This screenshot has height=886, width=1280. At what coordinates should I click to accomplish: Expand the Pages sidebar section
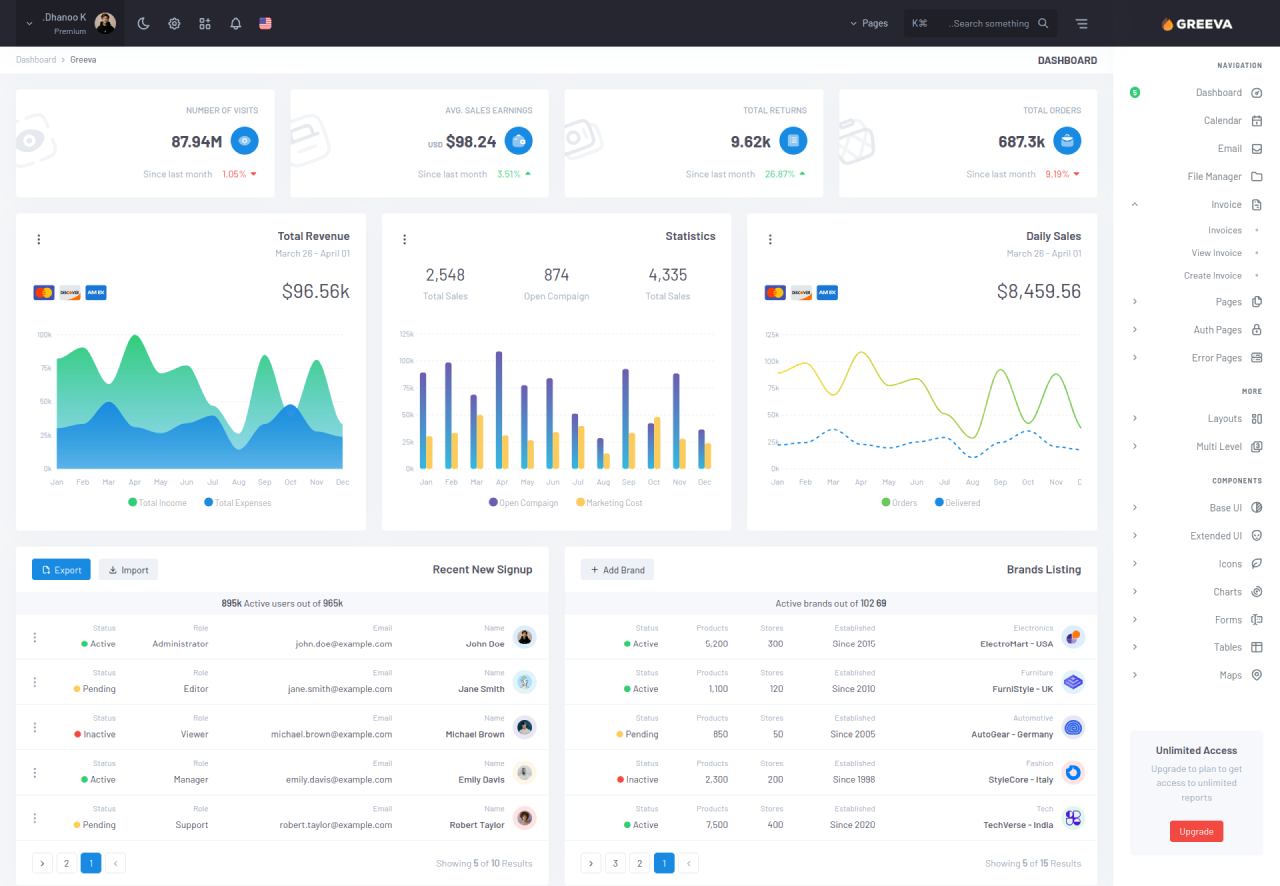1196,301
